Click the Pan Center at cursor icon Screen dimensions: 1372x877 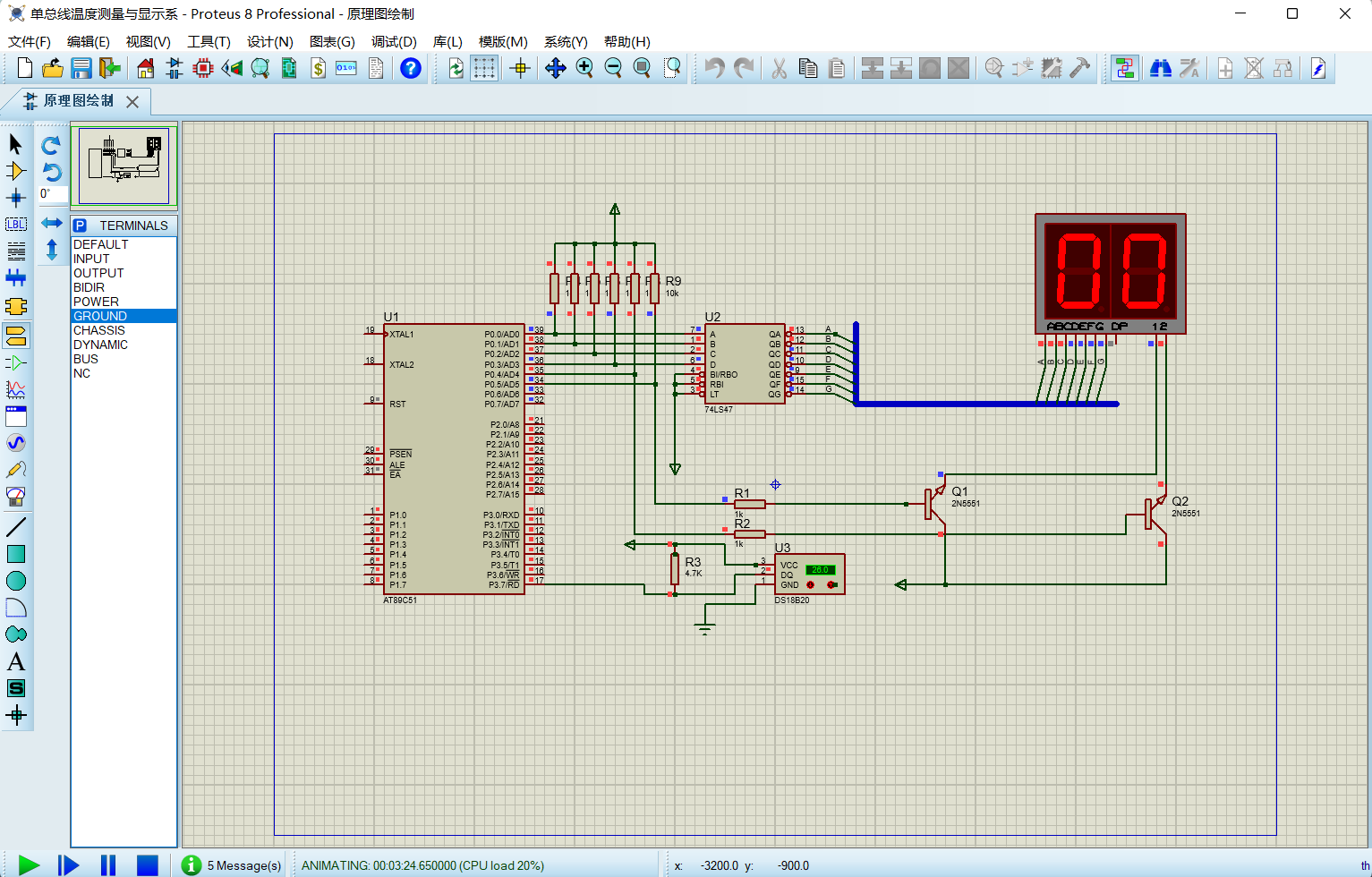pyautogui.click(x=556, y=68)
